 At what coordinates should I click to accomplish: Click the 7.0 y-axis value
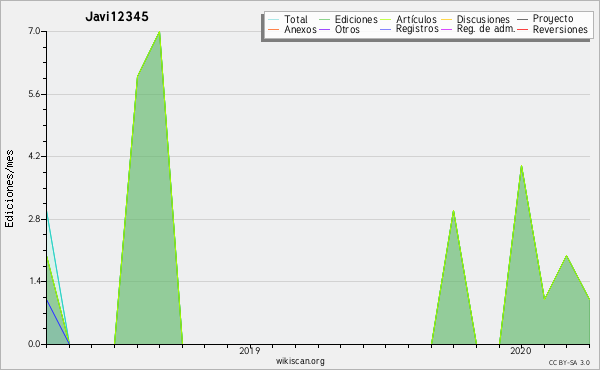[x=34, y=31]
